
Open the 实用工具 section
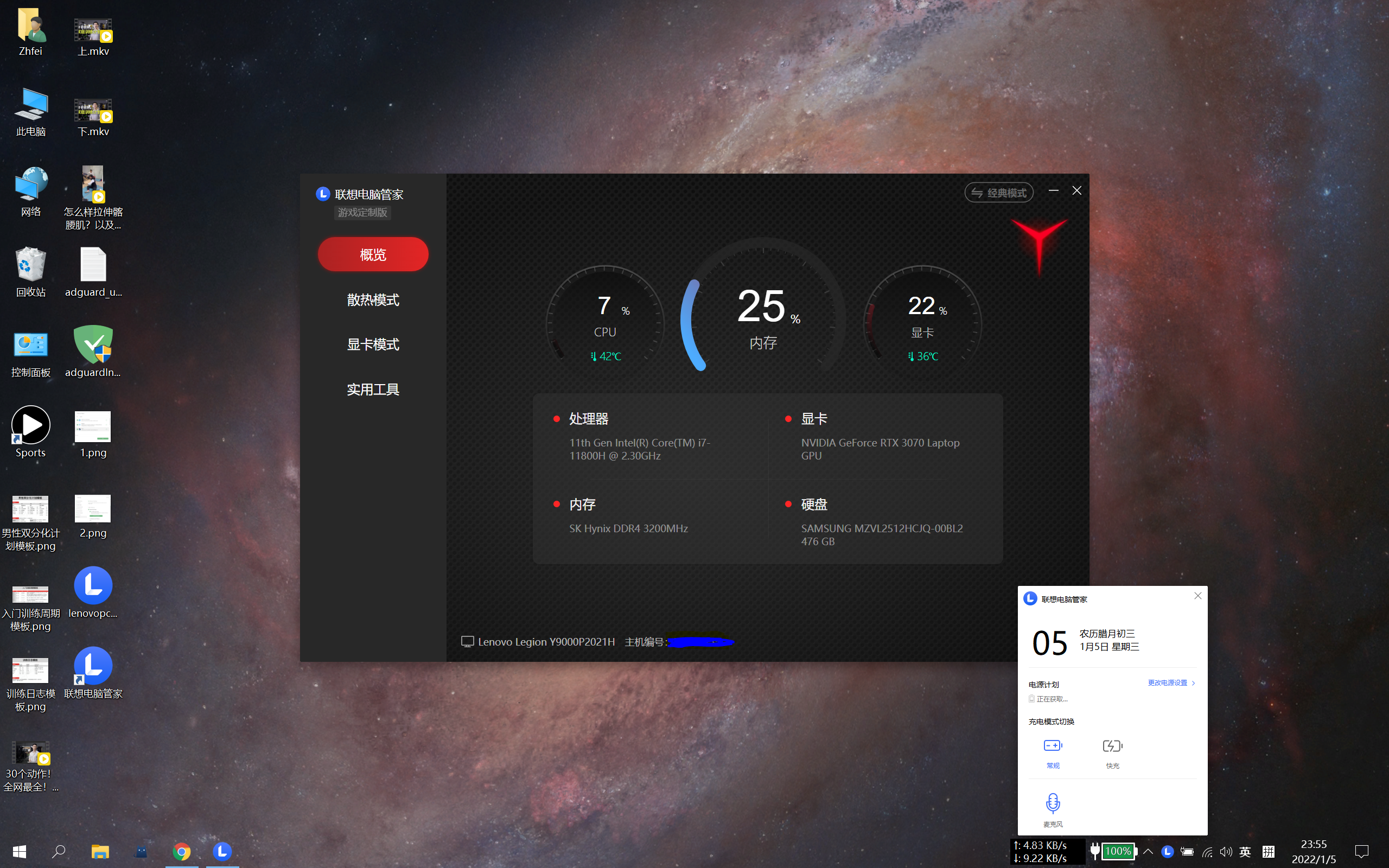coord(373,389)
